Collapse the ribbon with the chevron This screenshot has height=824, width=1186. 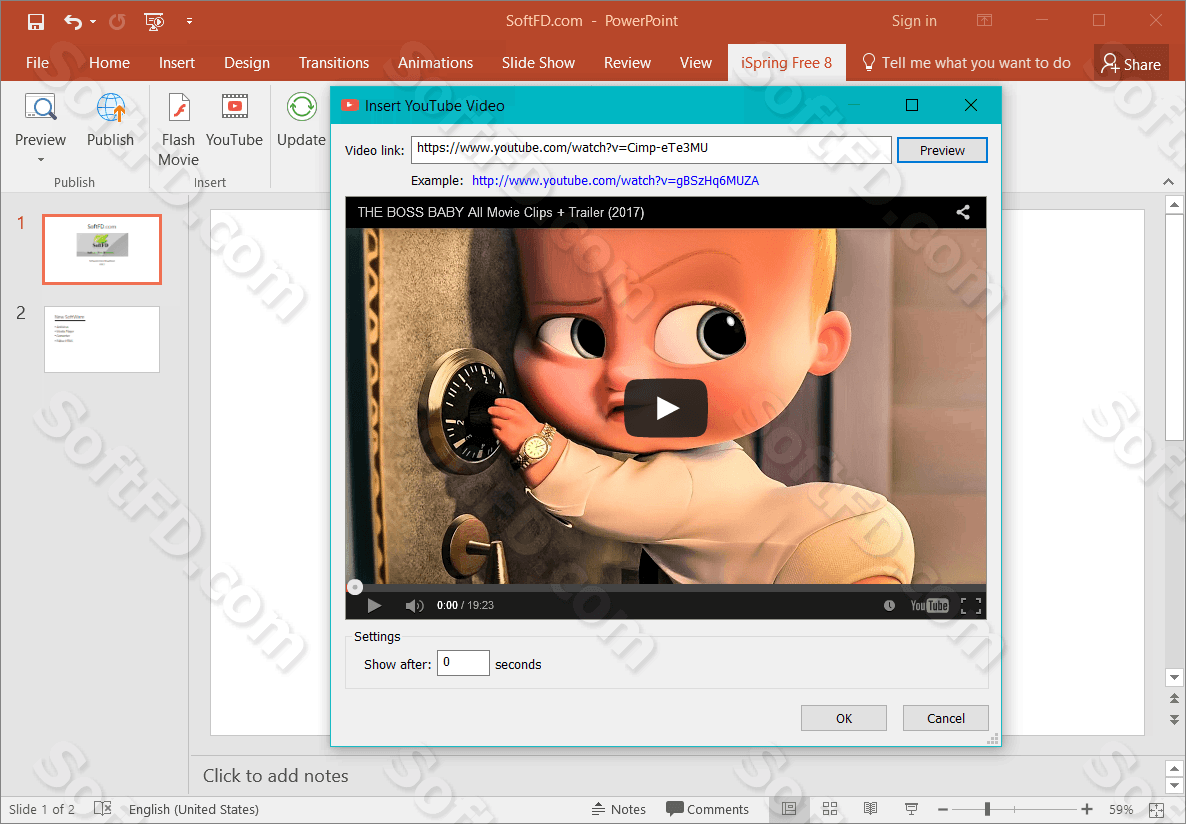click(1169, 182)
